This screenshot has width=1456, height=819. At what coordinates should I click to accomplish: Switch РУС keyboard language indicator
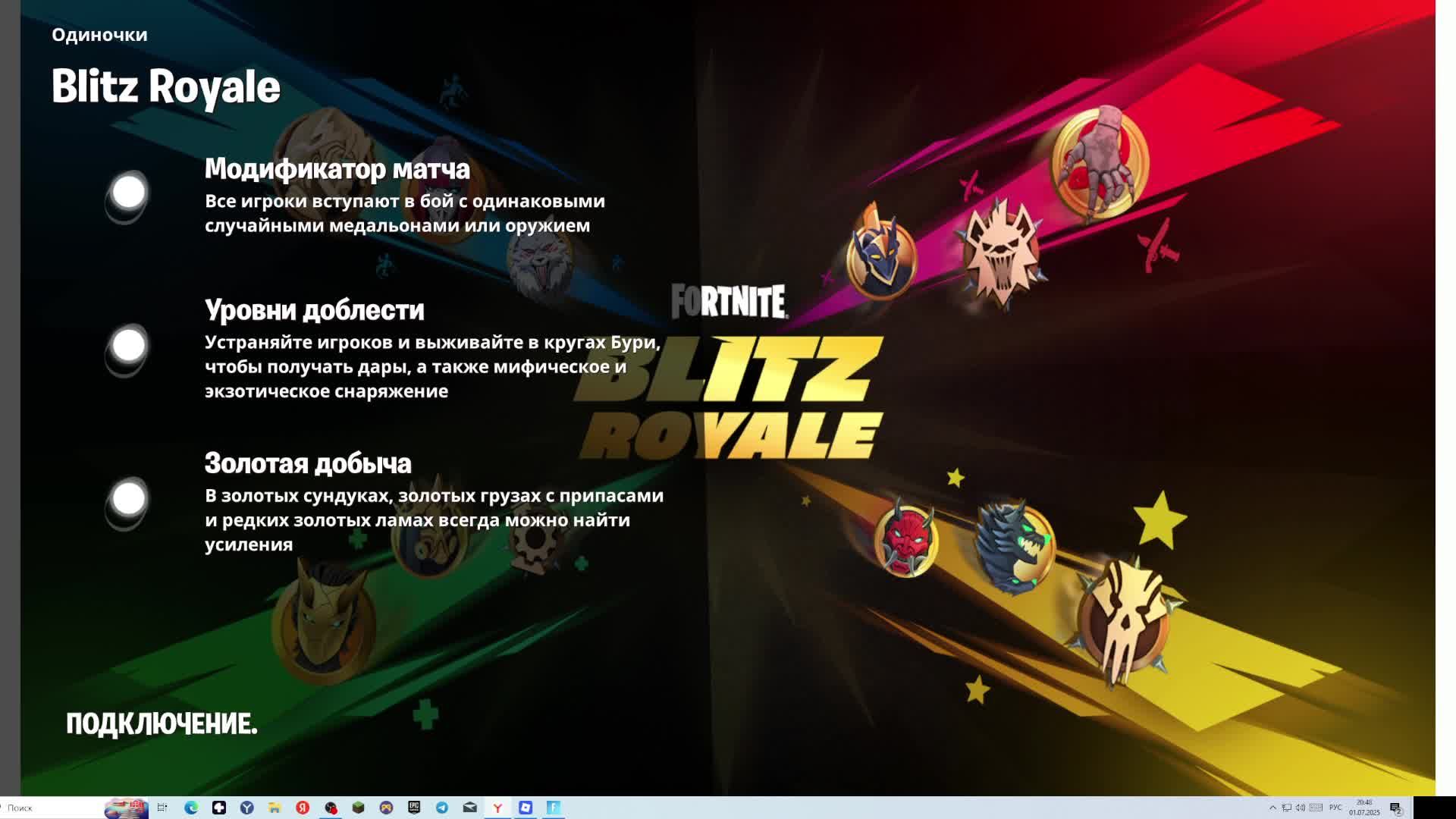pyautogui.click(x=1335, y=808)
